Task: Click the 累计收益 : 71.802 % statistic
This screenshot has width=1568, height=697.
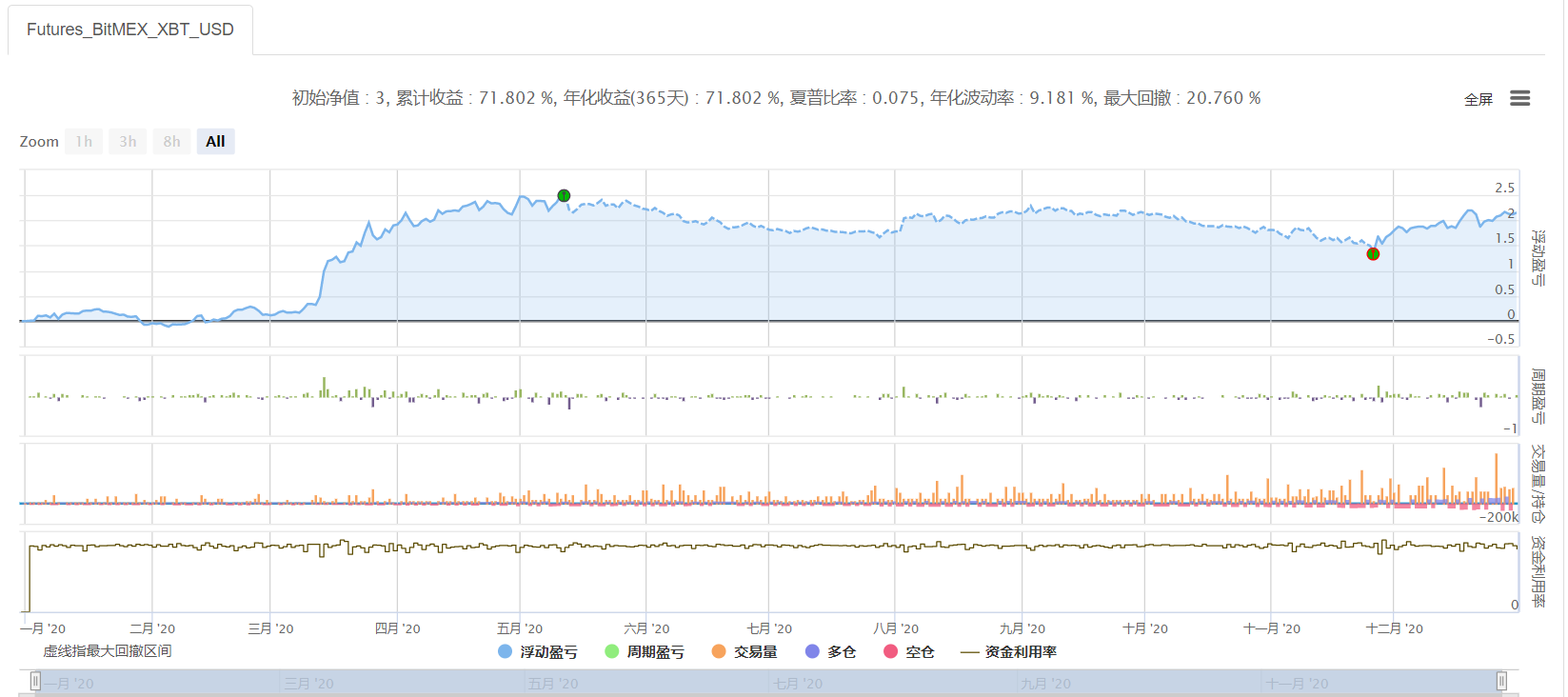Action: [476, 98]
